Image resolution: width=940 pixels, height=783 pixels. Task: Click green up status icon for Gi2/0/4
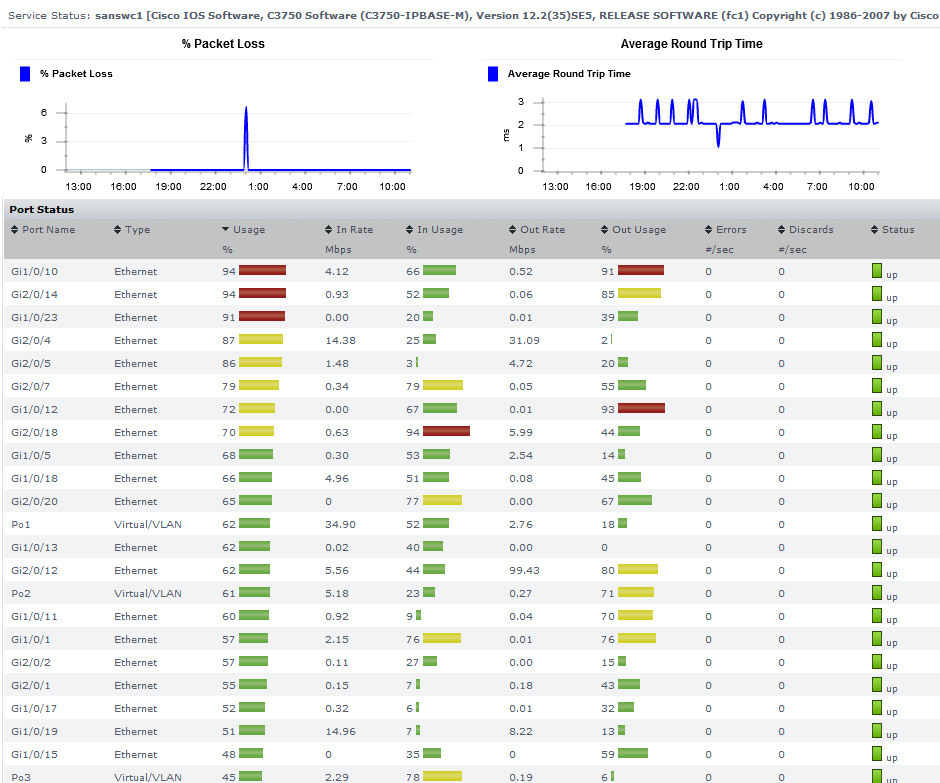pos(876,340)
